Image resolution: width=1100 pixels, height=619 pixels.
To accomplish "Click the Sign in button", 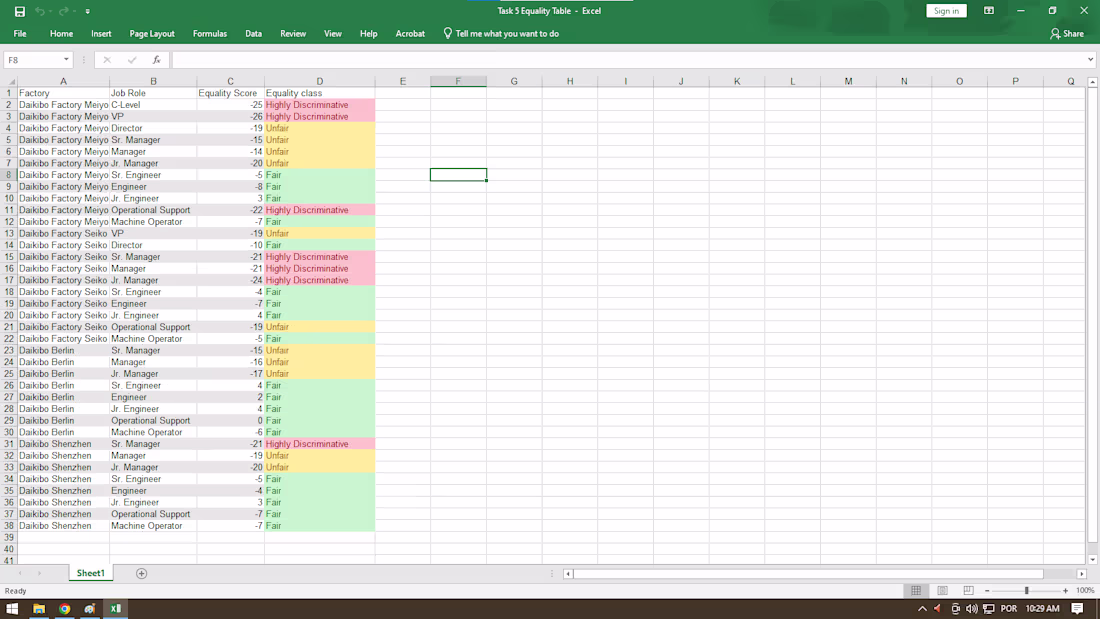I will click(946, 11).
